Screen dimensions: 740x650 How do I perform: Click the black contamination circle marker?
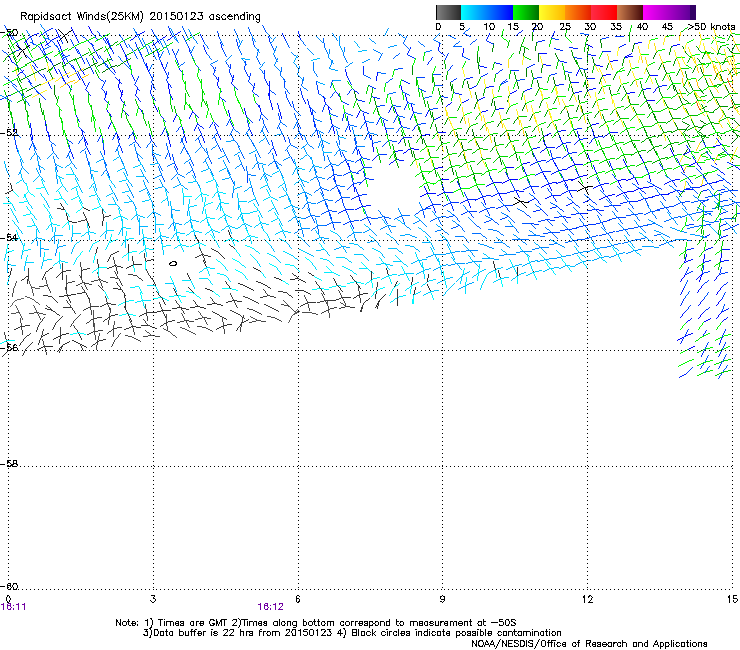173,263
